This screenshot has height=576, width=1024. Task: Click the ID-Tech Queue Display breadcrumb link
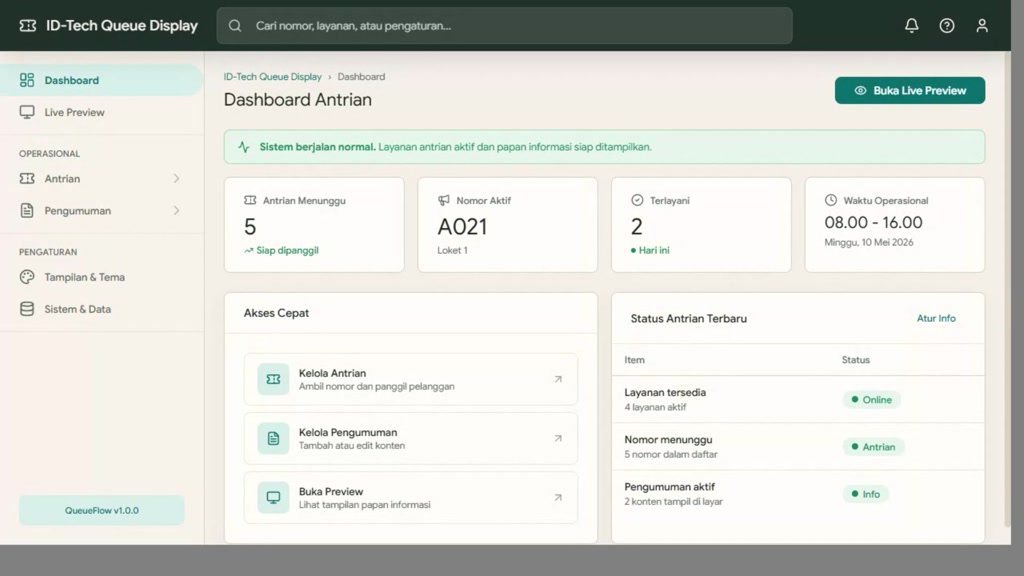(x=272, y=76)
